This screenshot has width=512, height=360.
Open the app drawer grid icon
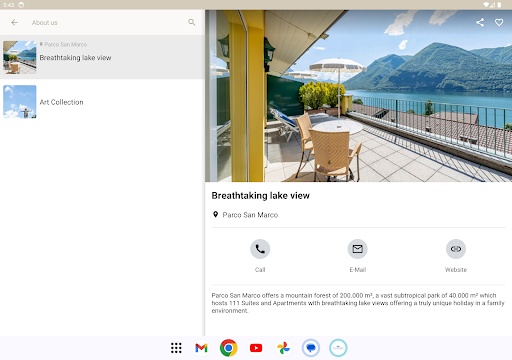(176, 348)
